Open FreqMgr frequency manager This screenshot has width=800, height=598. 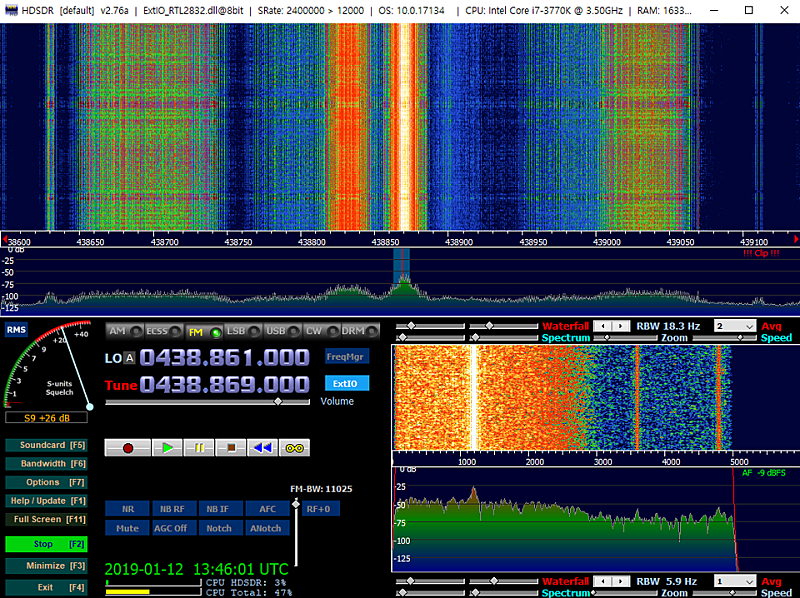click(x=345, y=355)
